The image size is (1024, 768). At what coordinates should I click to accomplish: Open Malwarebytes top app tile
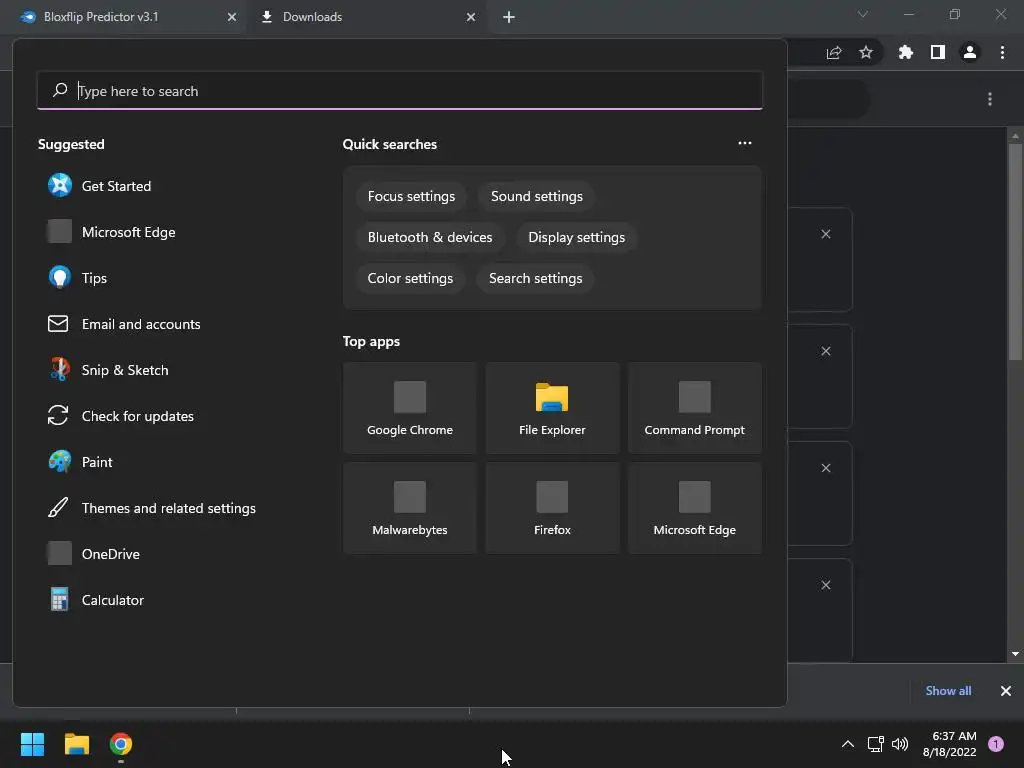(x=409, y=508)
